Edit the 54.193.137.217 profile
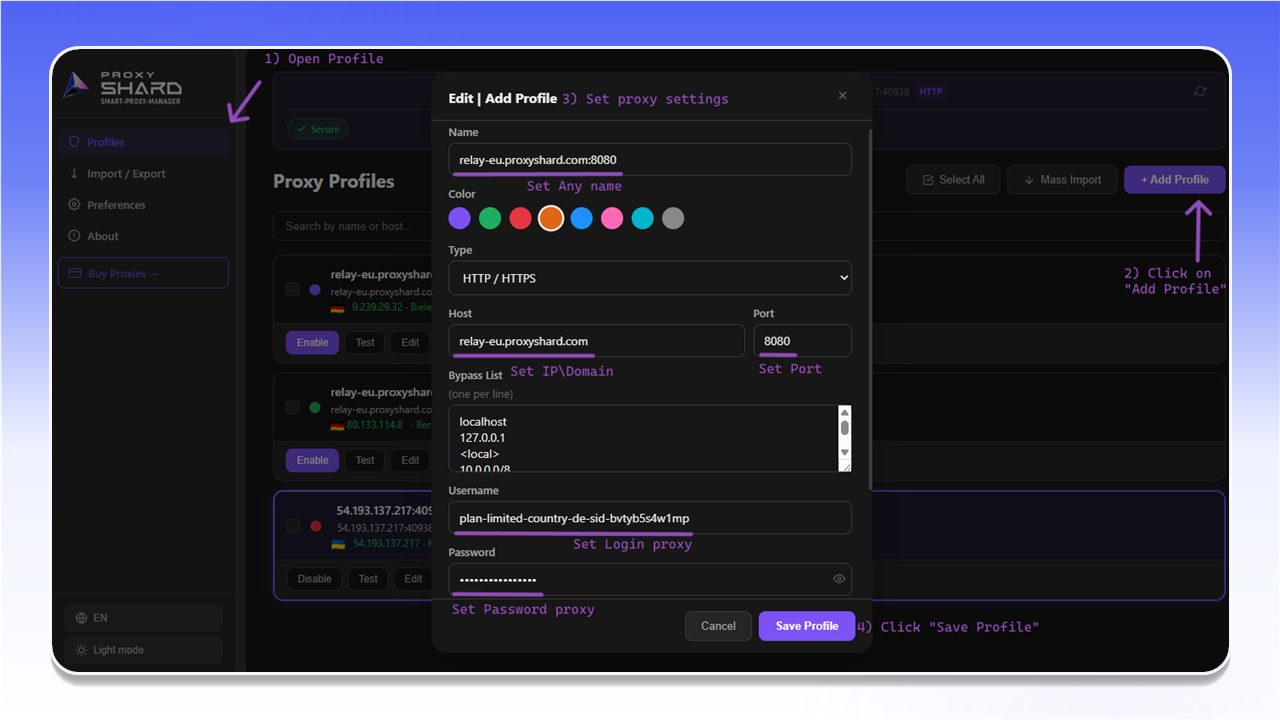1280x720 pixels. (x=413, y=578)
